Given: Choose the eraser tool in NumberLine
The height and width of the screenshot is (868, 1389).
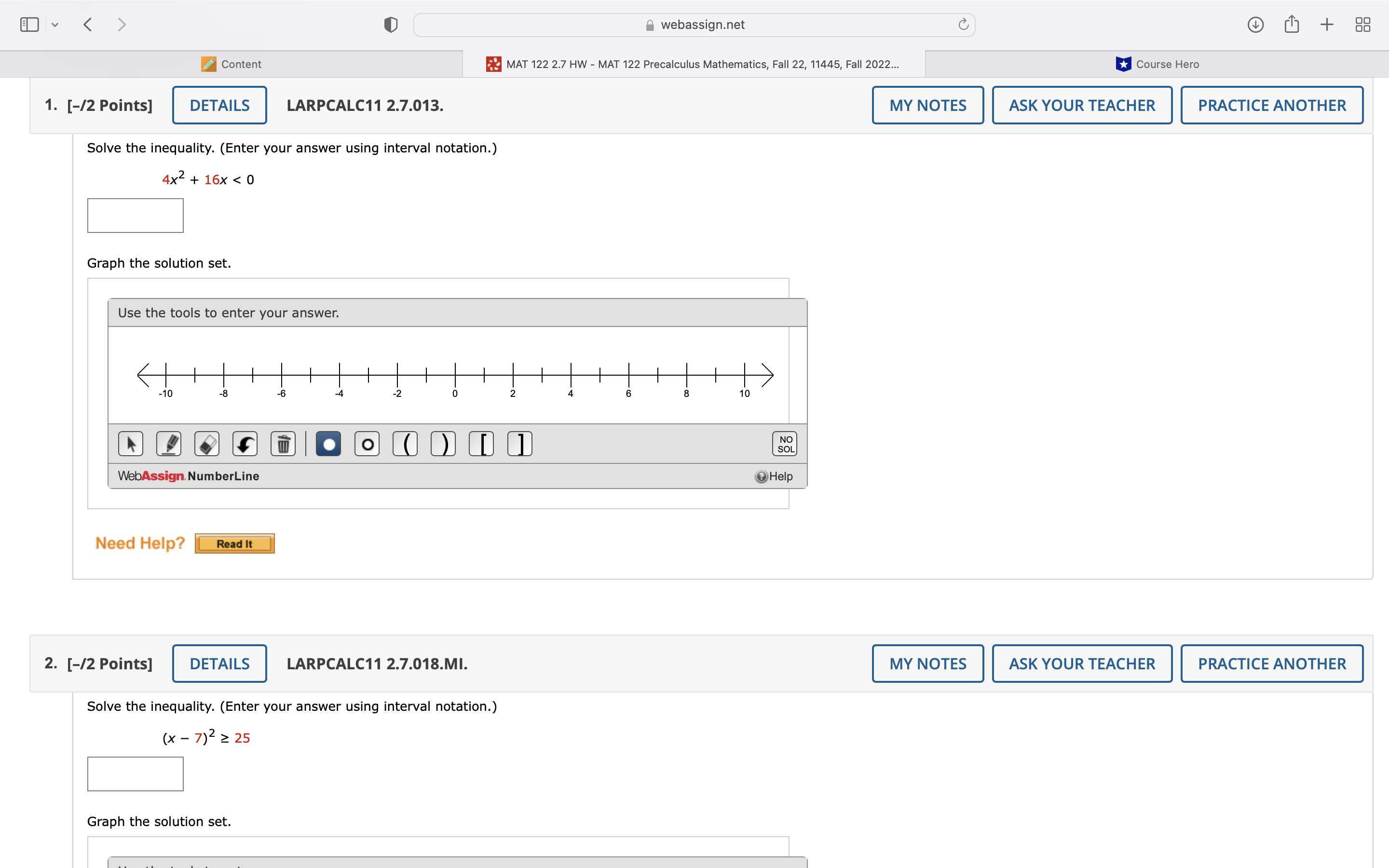Looking at the screenshot, I should [x=206, y=444].
